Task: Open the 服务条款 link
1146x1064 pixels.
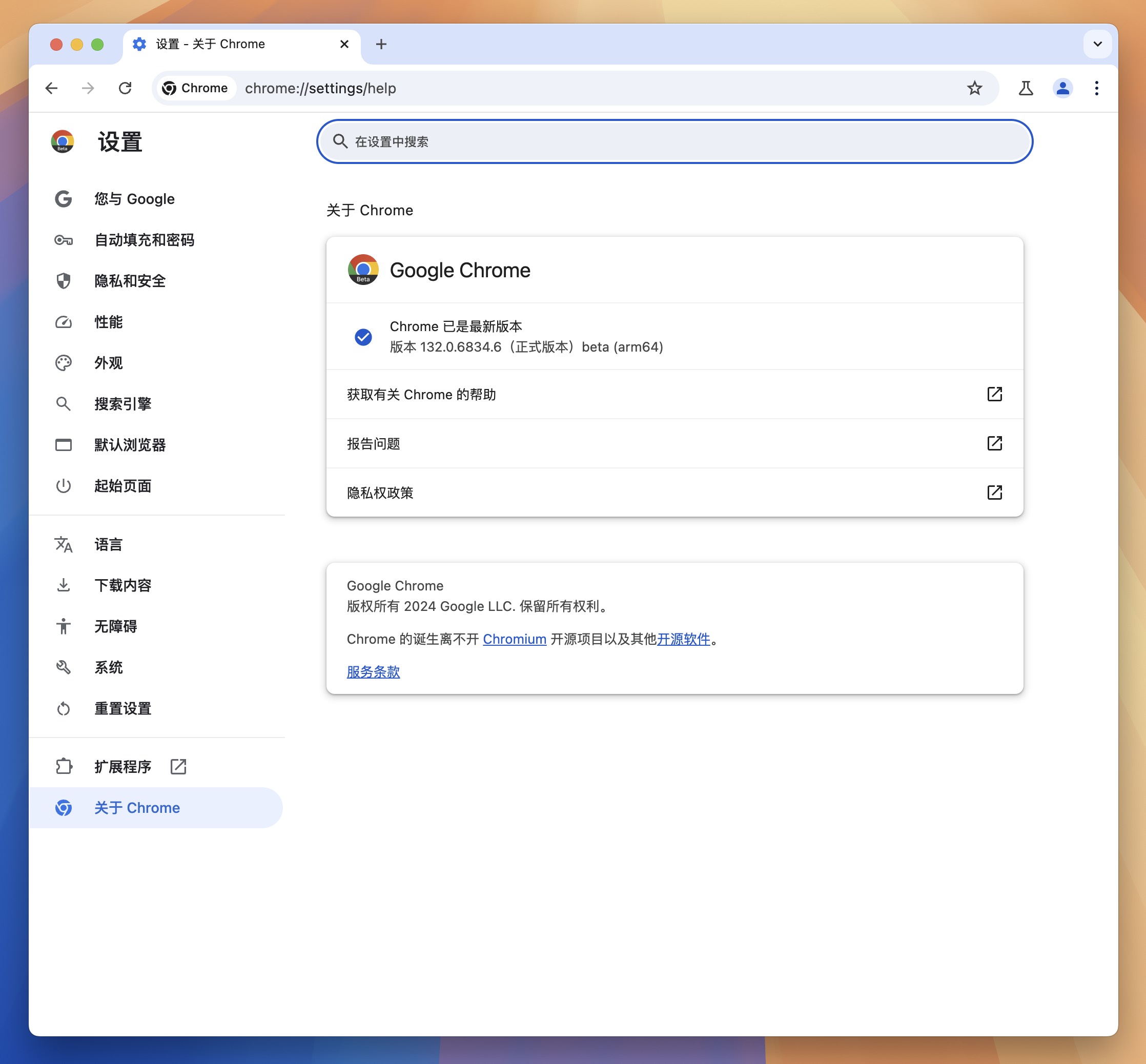Action: tap(373, 672)
